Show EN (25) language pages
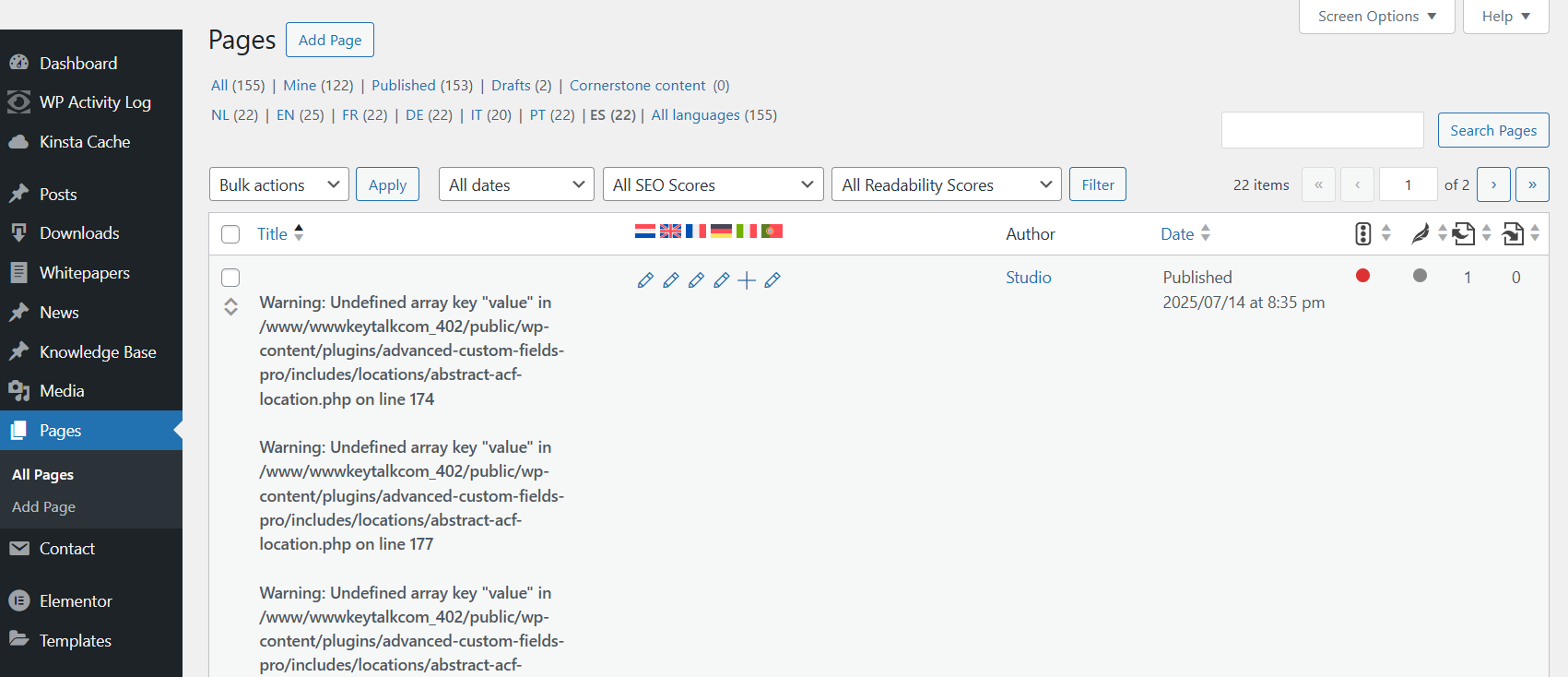1568x677 pixels. coord(301,114)
